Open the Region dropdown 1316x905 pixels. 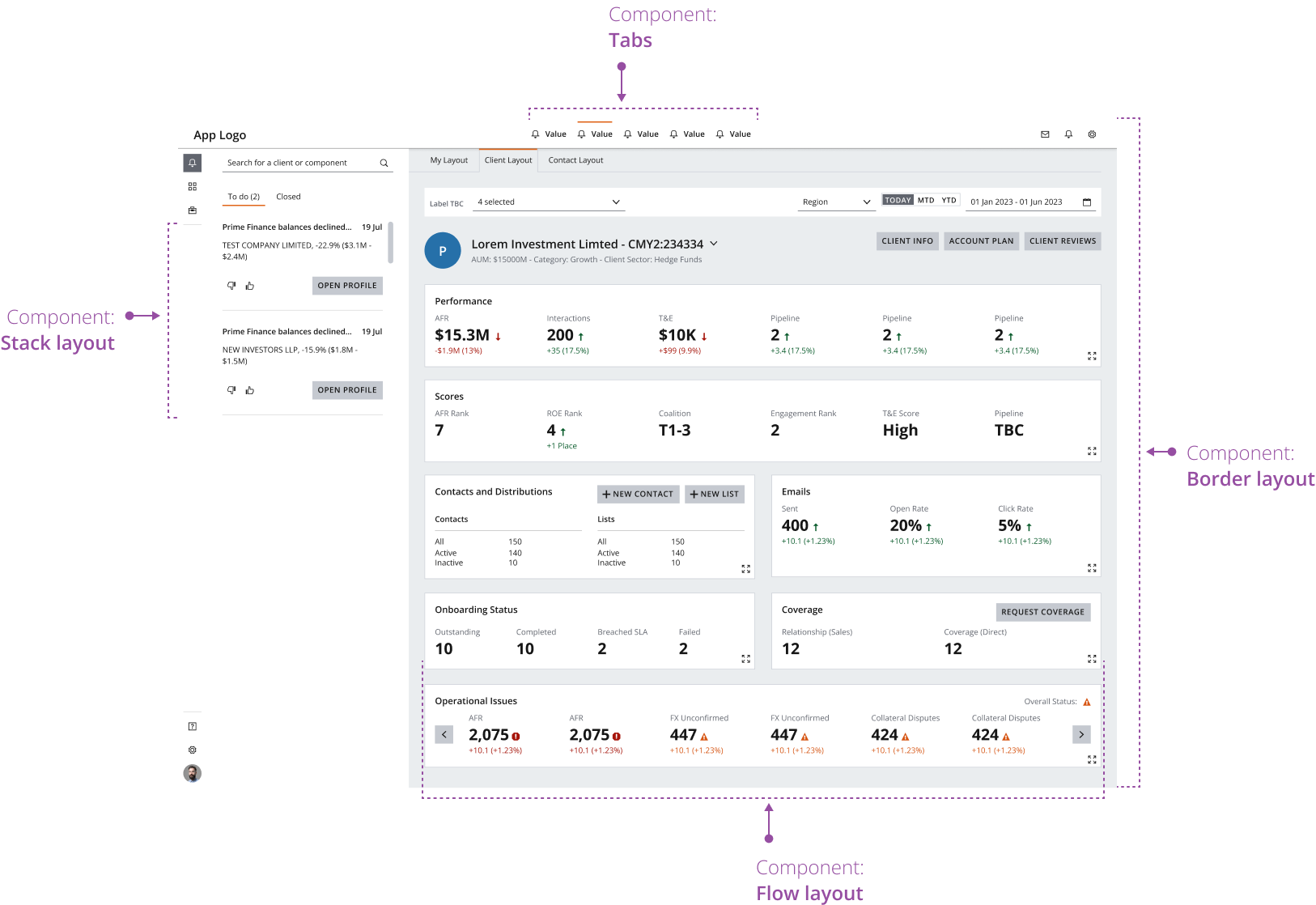point(836,202)
